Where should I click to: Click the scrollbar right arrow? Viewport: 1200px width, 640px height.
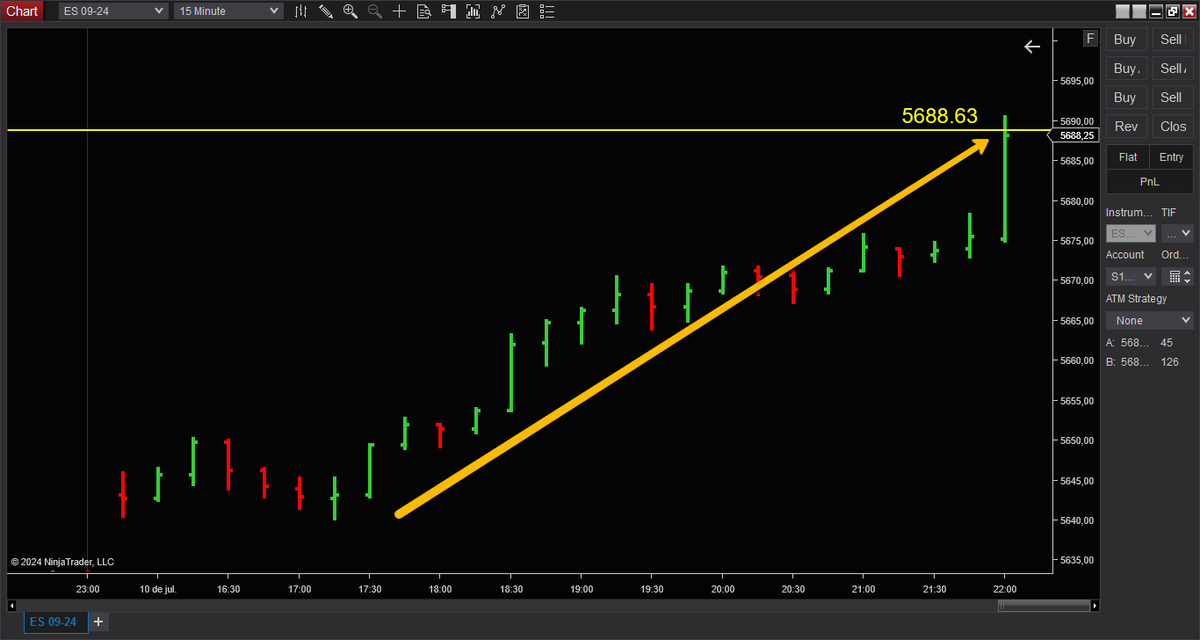tap(1096, 606)
